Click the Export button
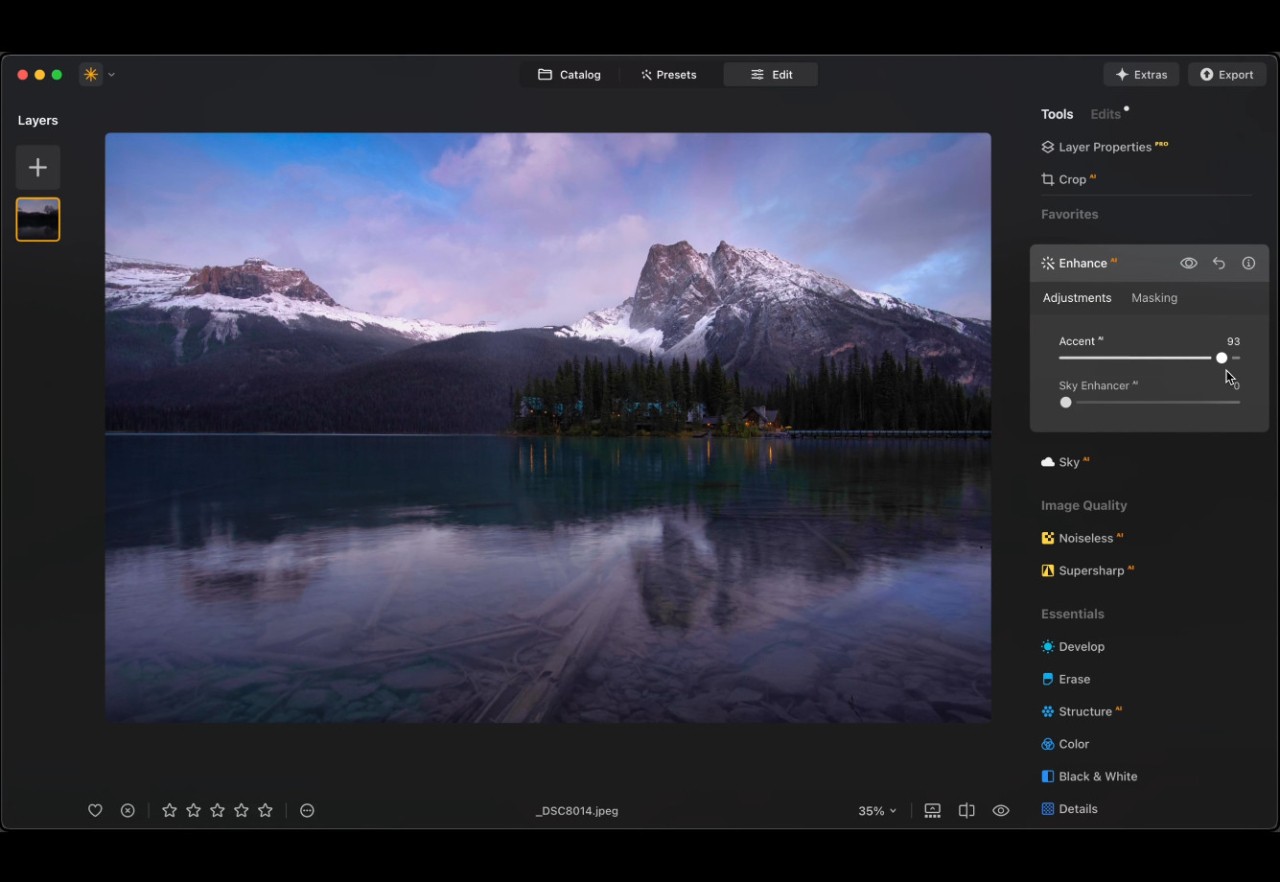 click(1227, 75)
